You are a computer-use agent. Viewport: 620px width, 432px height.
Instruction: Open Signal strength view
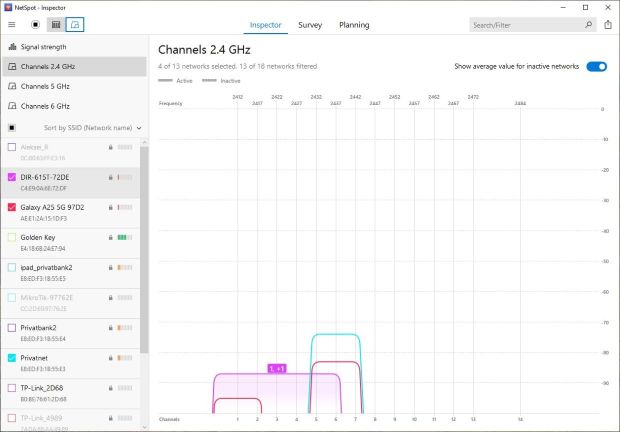[74, 47]
